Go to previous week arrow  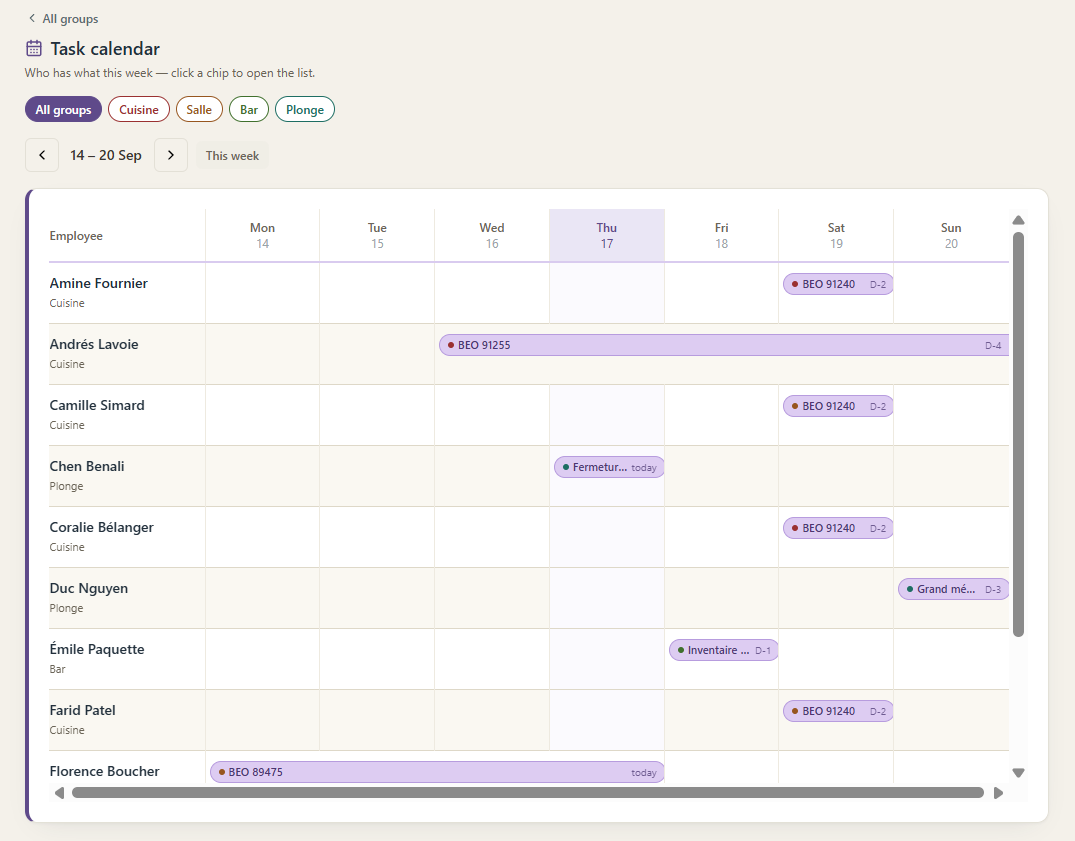click(x=42, y=155)
